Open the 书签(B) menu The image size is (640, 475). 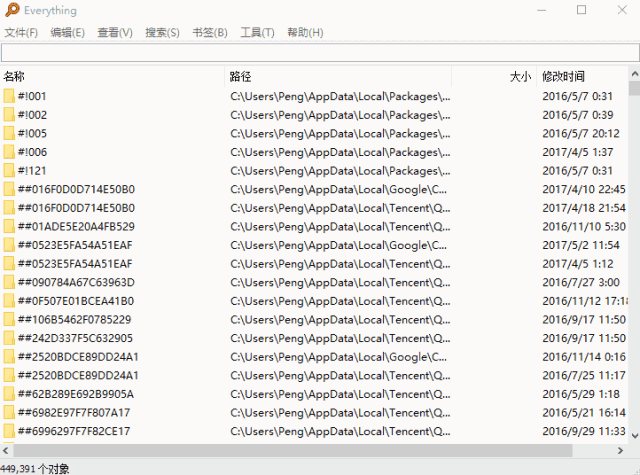(x=210, y=32)
